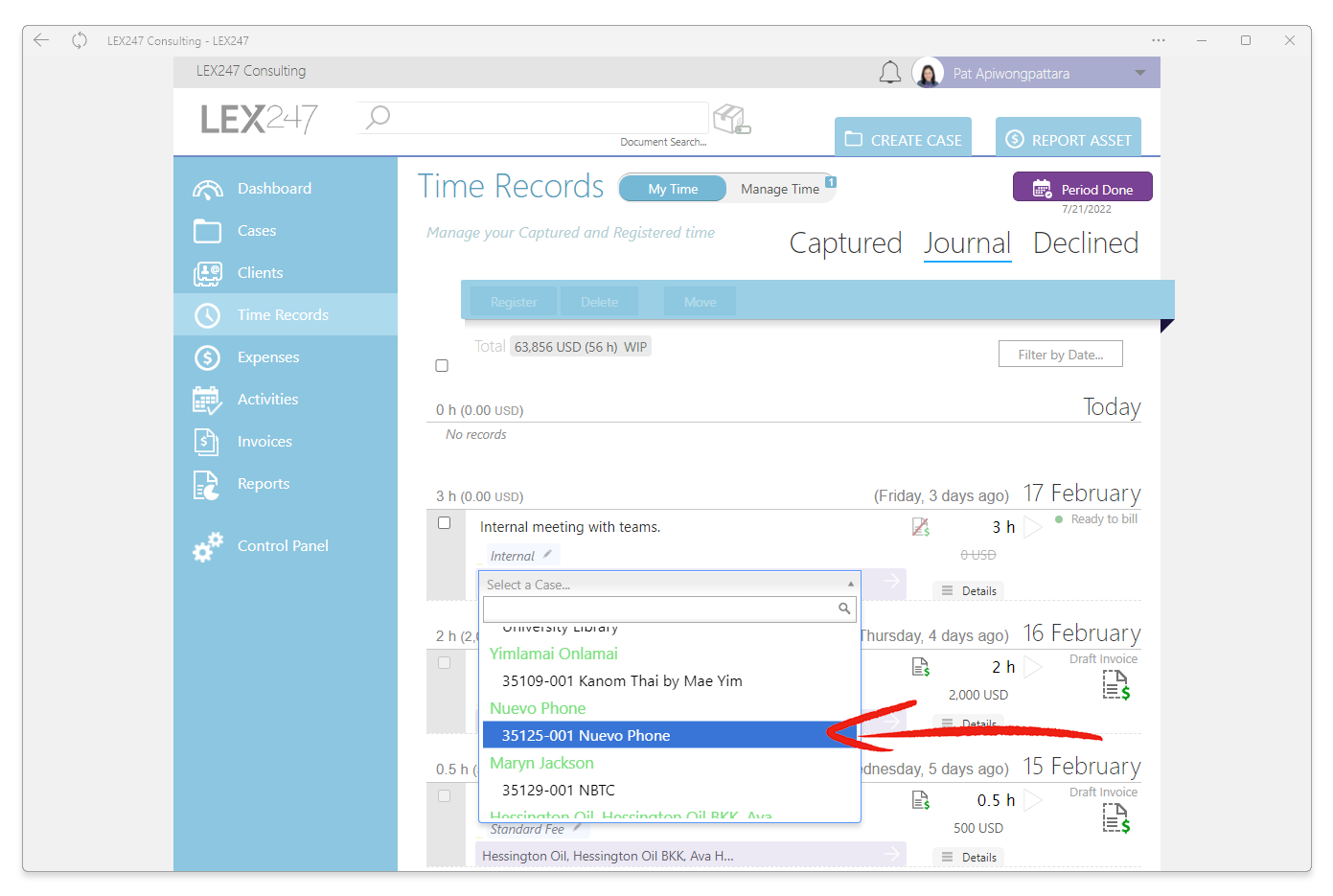Select case 35125-001 Nuevo Phone
The height and width of the screenshot is (896, 1333).
pyautogui.click(x=671, y=735)
